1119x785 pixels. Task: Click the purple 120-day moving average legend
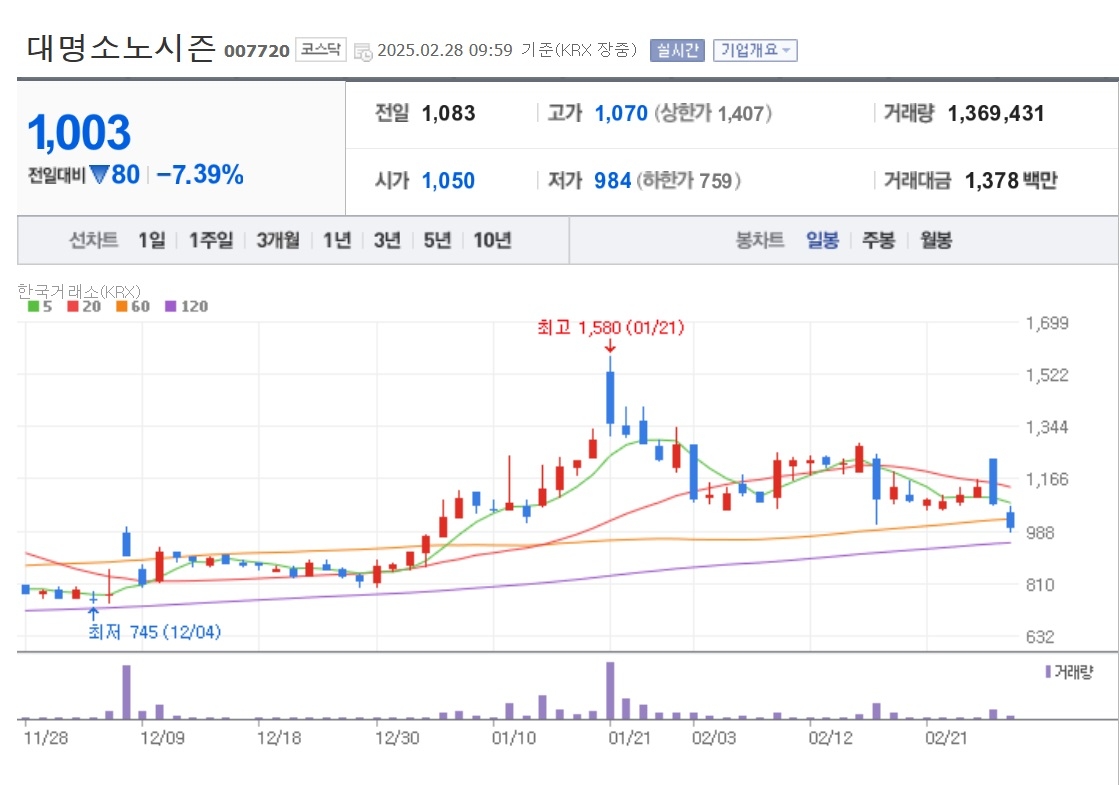click(x=186, y=306)
